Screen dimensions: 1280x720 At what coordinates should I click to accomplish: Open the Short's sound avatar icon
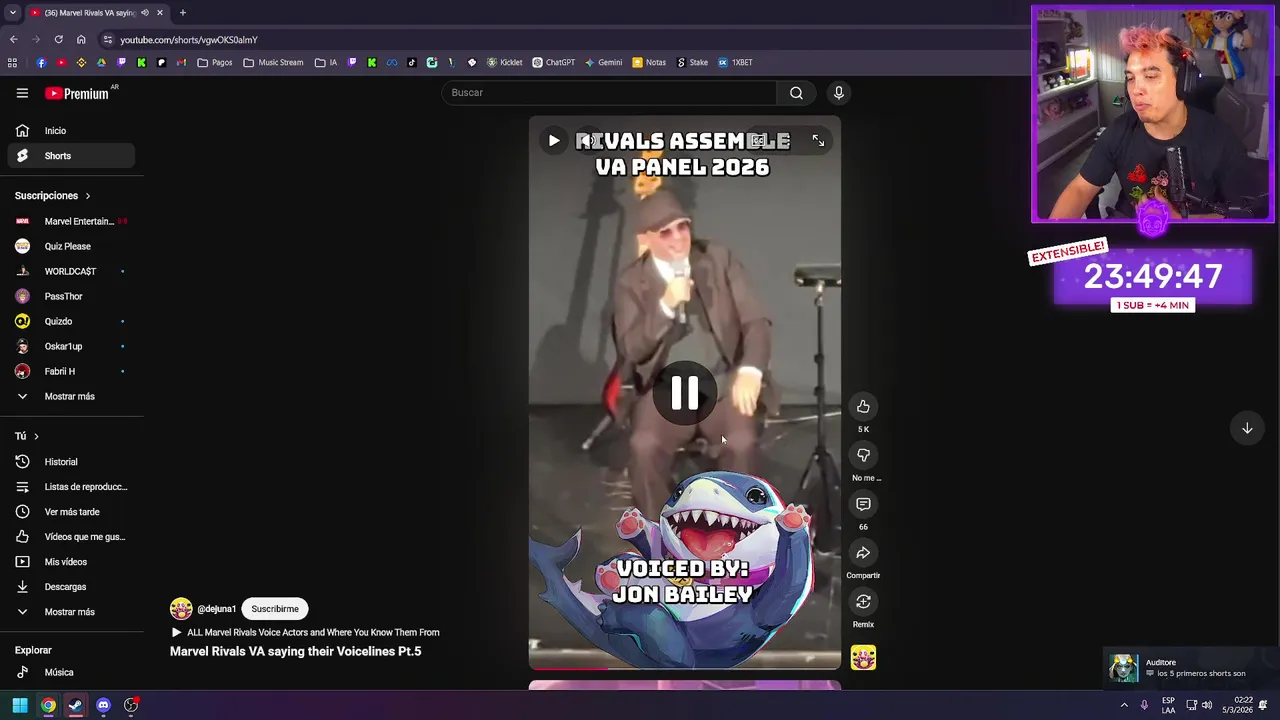(863, 657)
